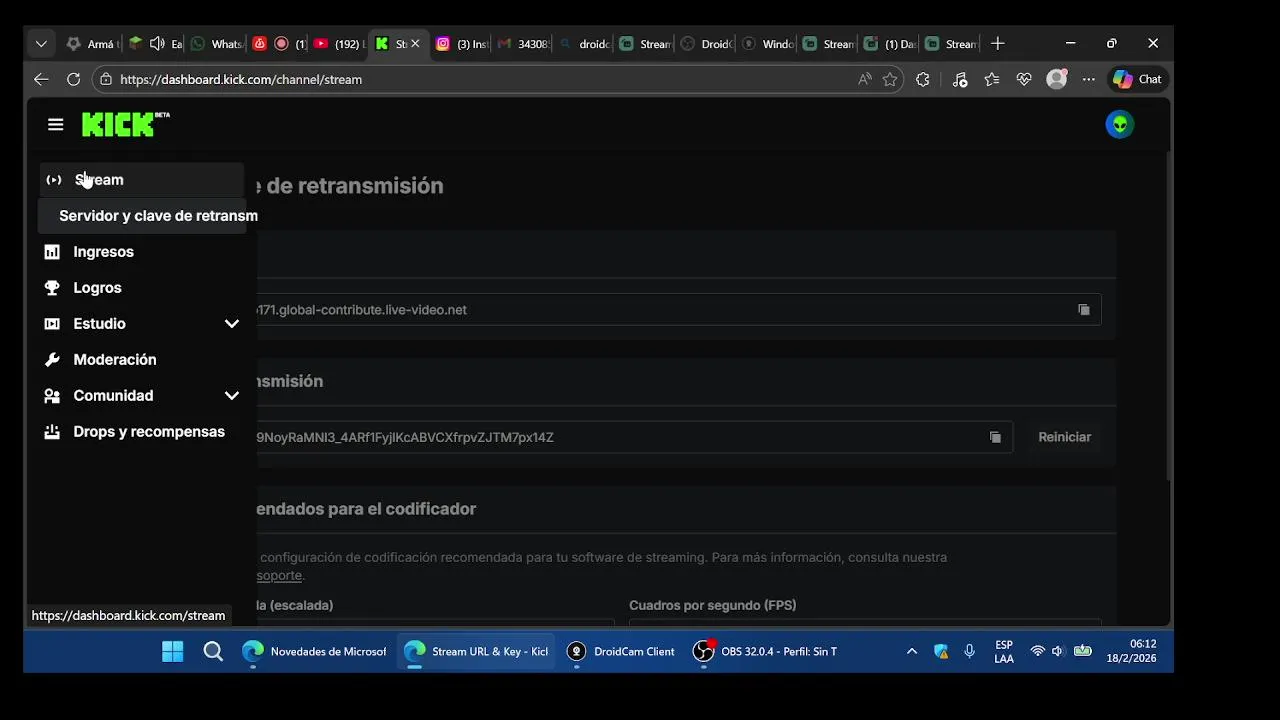Viewport: 1280px width, 720px height.
Task: Follow the soporte link
Action: [280, 575]
